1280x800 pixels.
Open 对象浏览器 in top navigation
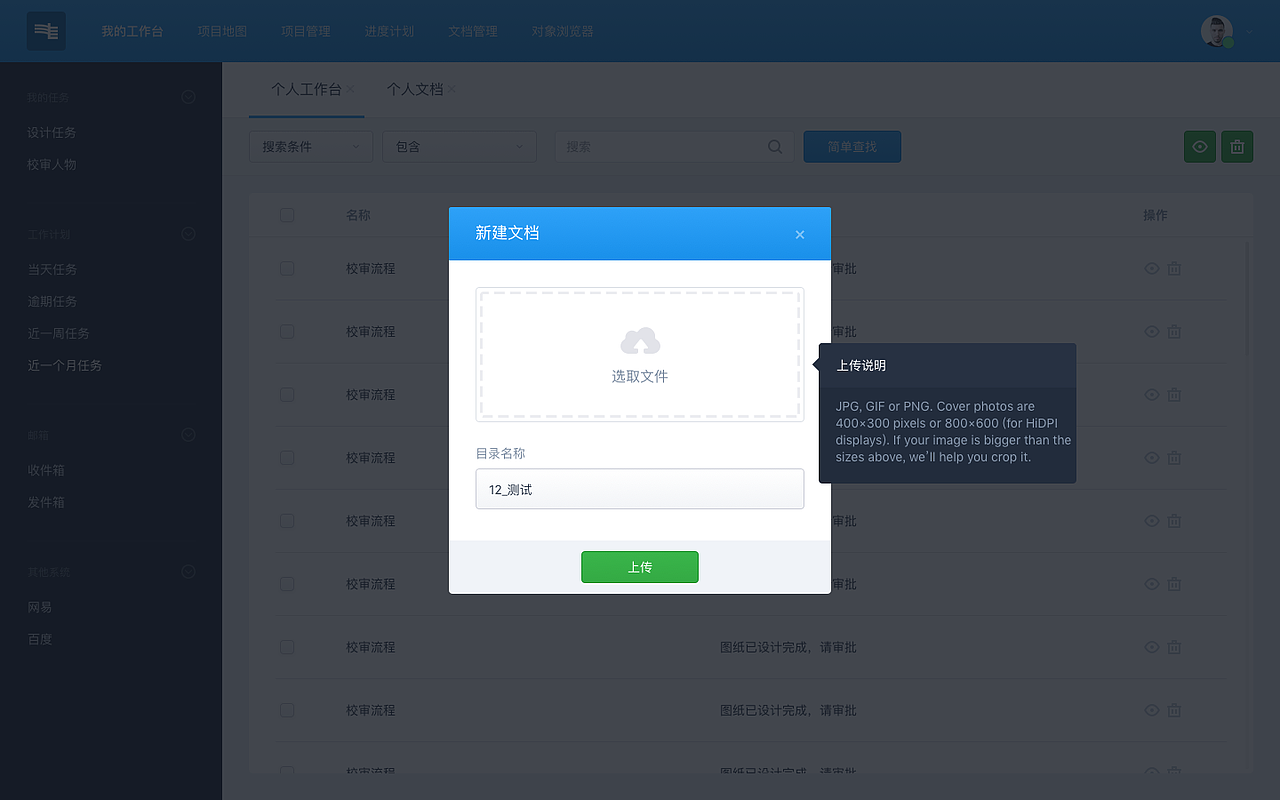pyautogui.click(x=563, y=31)
